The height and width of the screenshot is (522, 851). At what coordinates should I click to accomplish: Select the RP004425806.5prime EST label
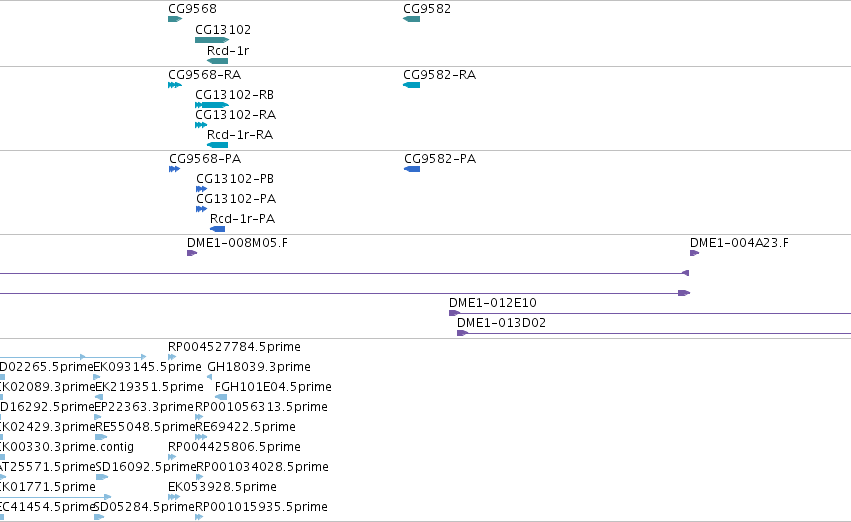click(234, 447)
